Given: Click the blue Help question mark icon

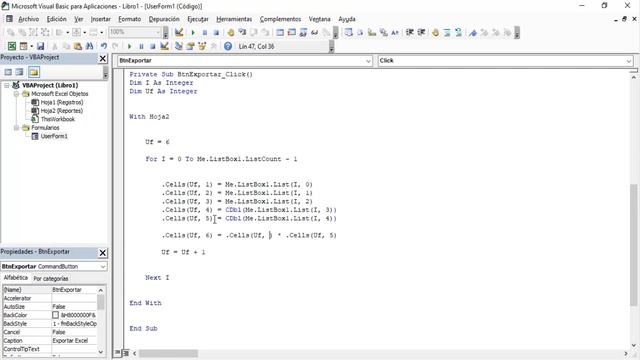Looking at the screenshot, I should [228, 46].
